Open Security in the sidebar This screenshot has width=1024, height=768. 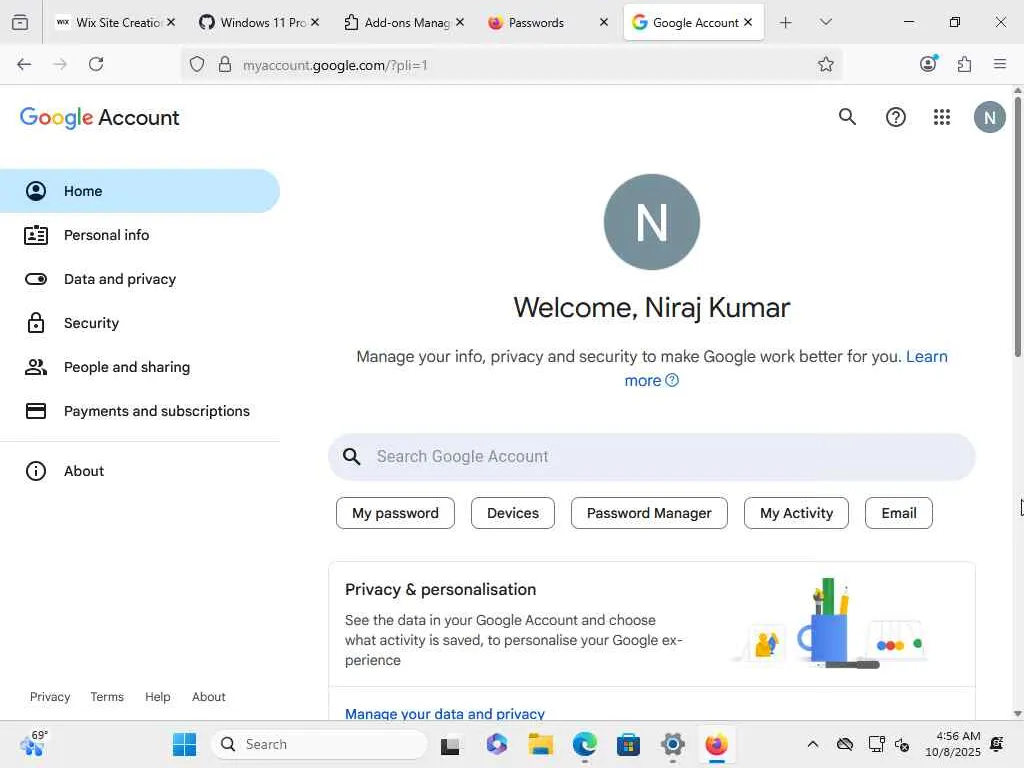pos(140,323)
